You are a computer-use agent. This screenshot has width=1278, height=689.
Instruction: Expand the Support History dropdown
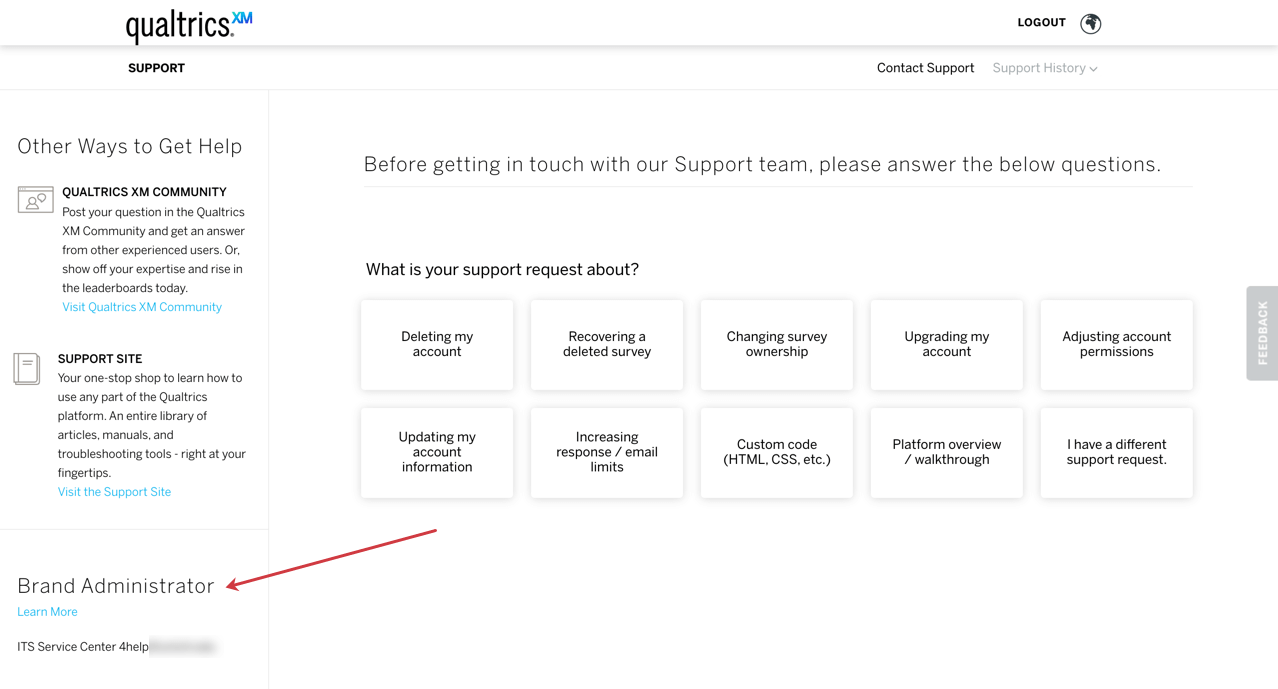[x=1045, y=68]
